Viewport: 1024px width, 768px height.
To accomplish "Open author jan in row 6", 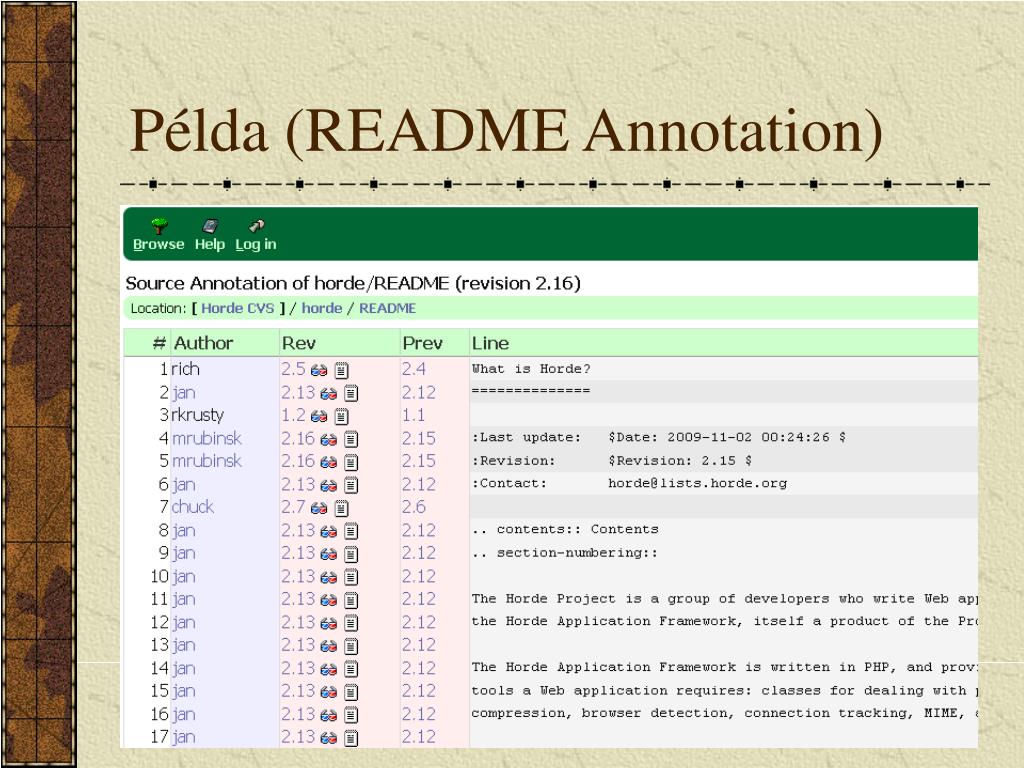I will pyautogui.click(x=184, y=485).
